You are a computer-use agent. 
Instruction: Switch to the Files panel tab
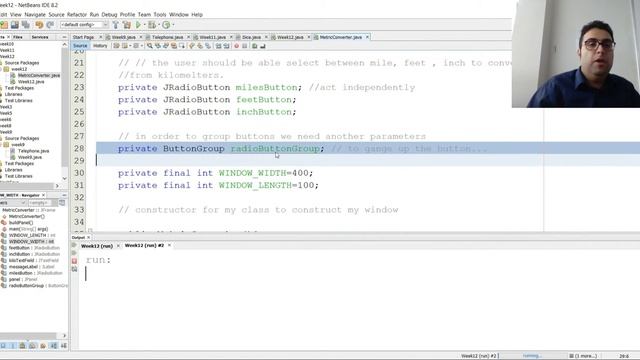(x=18, y=37)
